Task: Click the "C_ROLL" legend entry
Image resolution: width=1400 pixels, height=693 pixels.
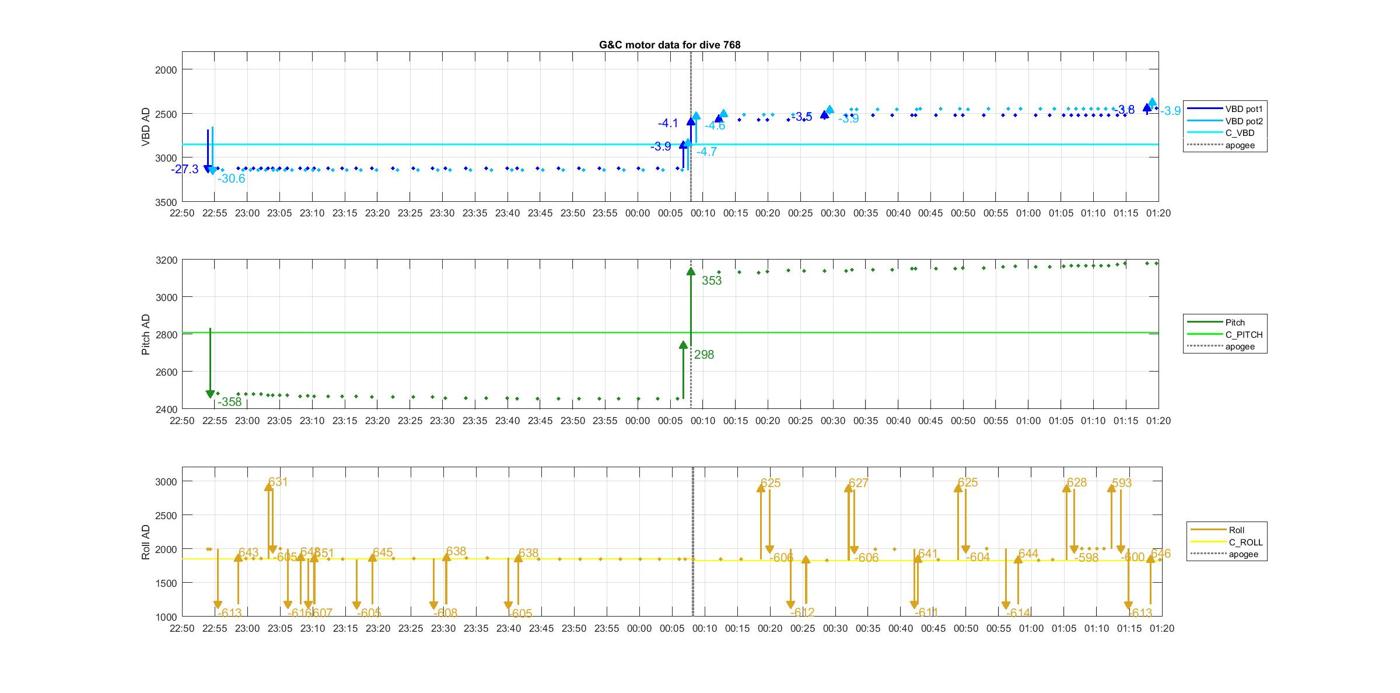Action: (1245, 542)
